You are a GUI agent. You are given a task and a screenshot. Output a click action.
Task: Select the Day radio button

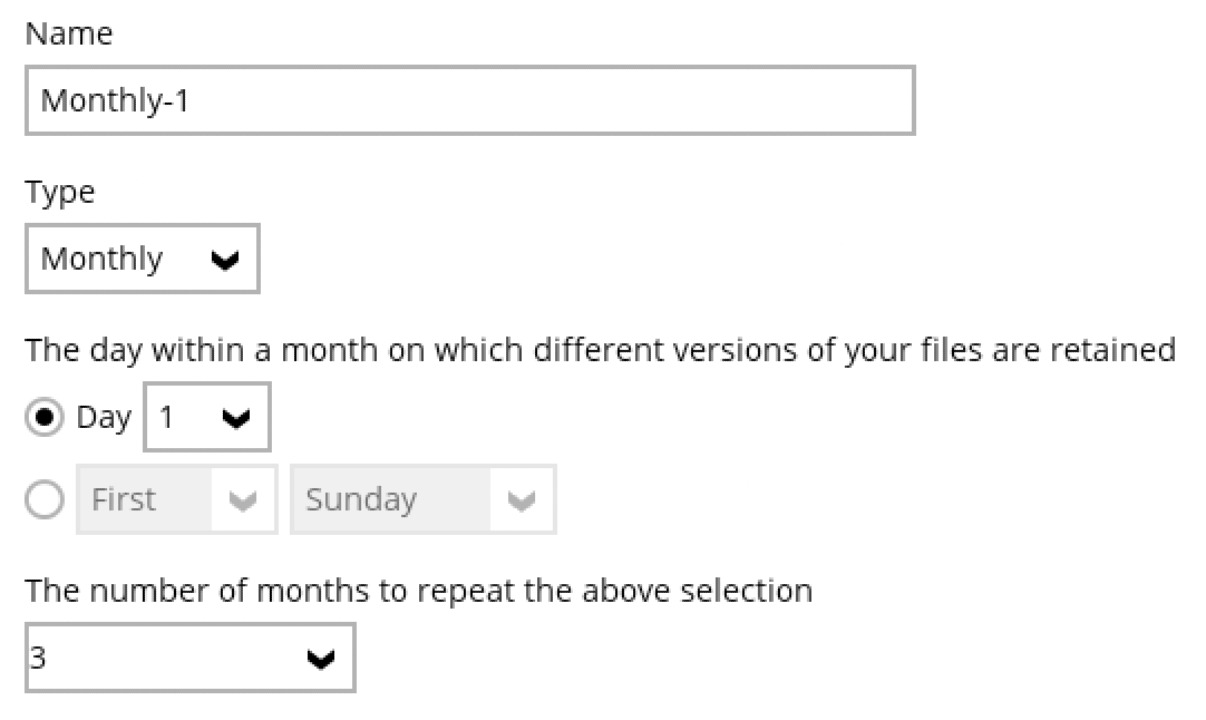pyautogui.click(x=45, y=418)
